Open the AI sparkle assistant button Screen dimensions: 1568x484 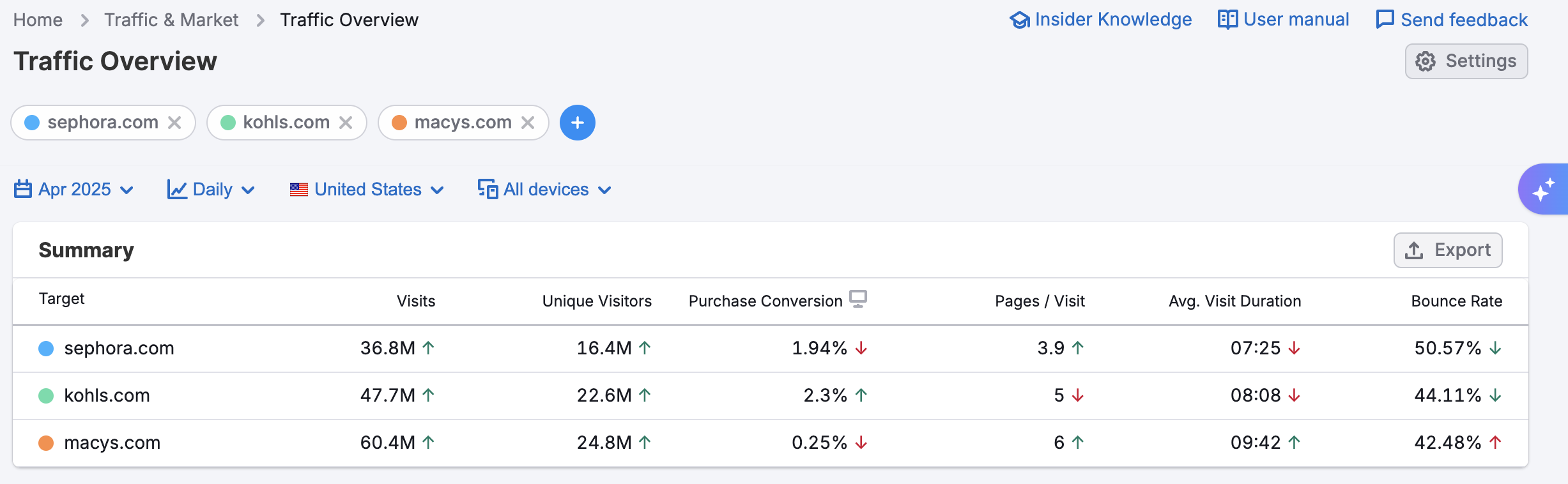[1544, 190]
